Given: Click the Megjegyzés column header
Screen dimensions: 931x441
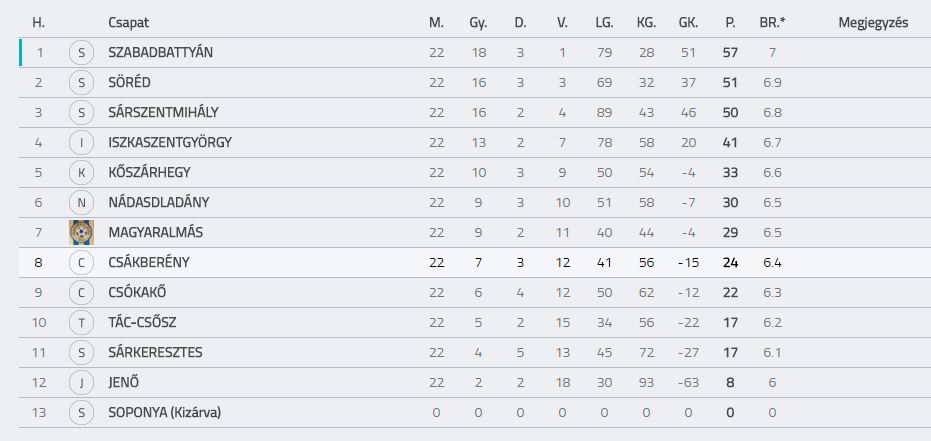Looking at the screenshot, I should [873, 23].
